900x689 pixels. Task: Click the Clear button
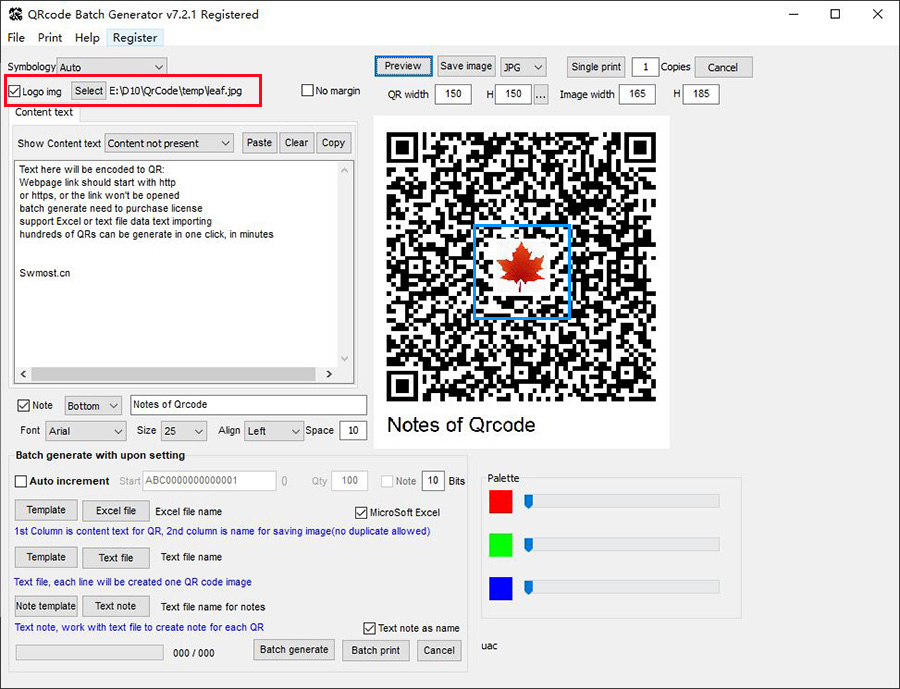[297, 143]
